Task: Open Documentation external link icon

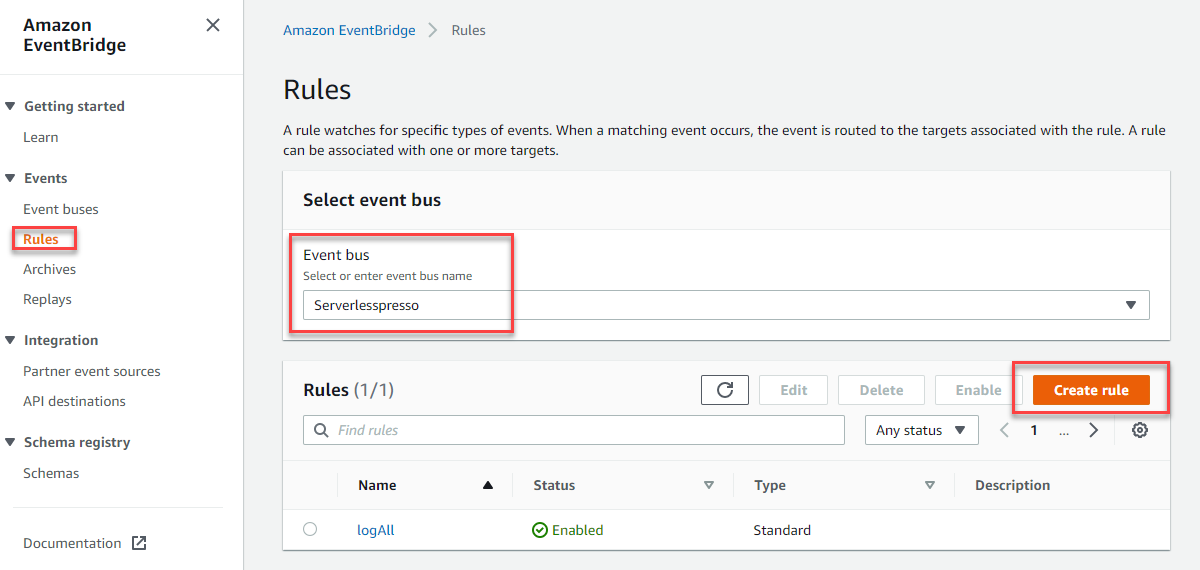Action: pyautogui.click(x=139, y=543)
